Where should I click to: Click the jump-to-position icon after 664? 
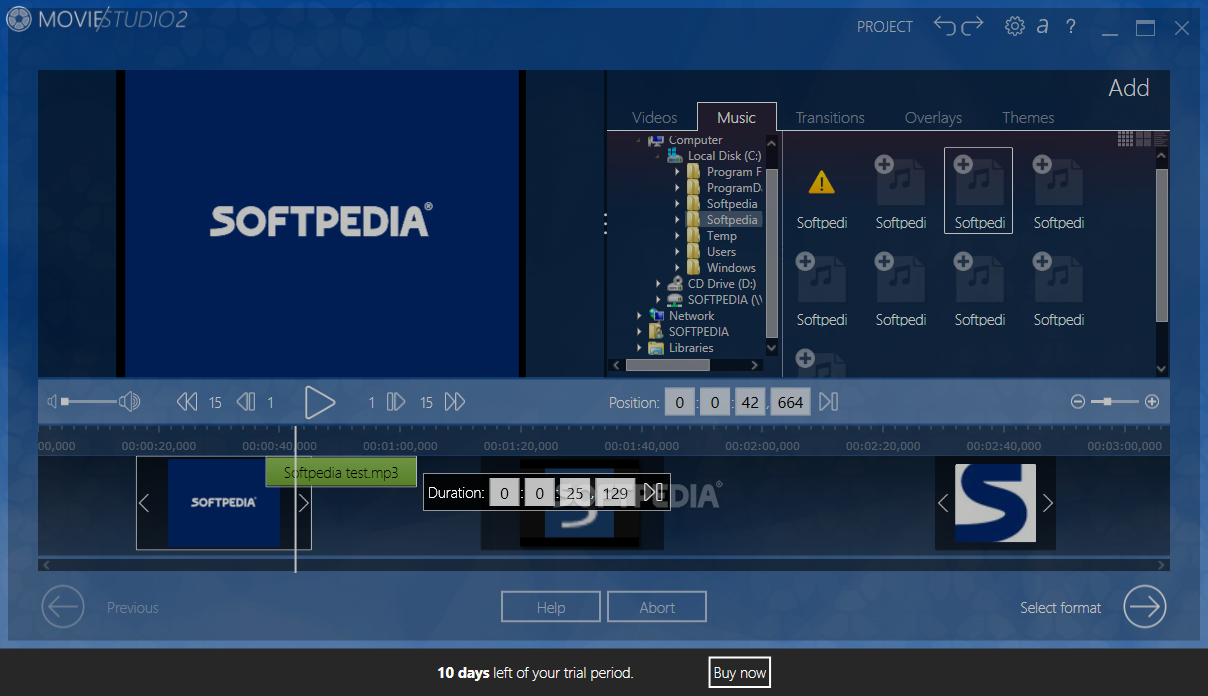828,402
